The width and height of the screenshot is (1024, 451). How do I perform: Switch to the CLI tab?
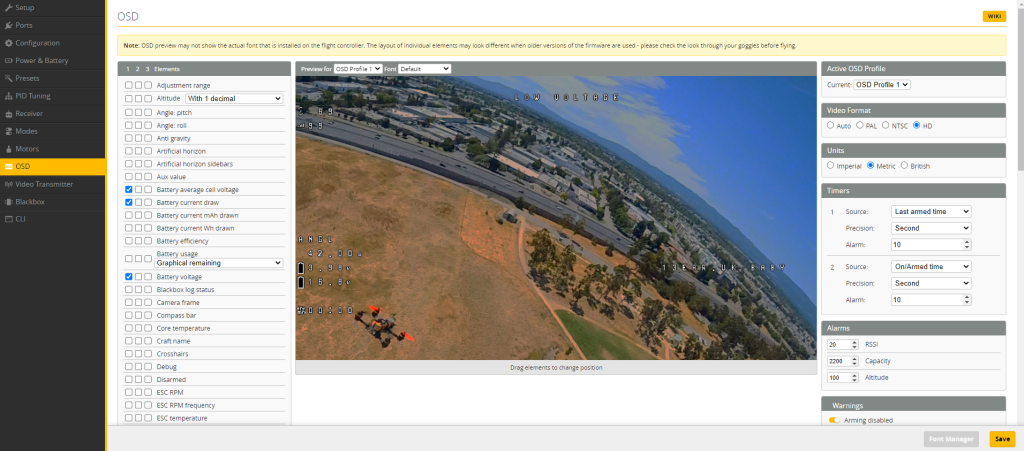point(21,219)
